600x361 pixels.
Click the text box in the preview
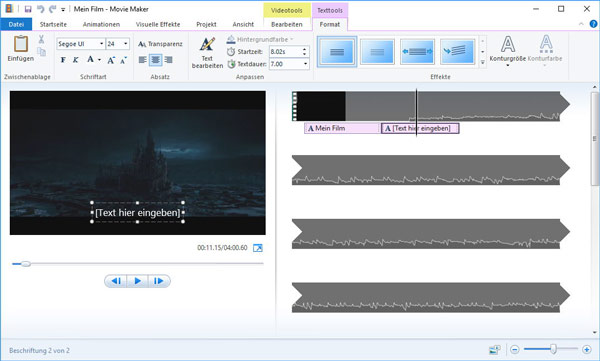tap(137, 212)
